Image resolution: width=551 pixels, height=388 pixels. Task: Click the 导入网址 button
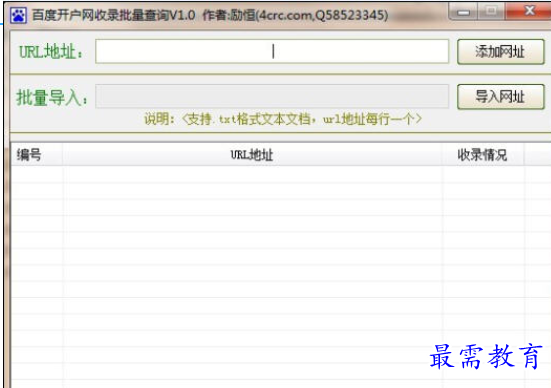pyautogui.click(x=500, y=96)
